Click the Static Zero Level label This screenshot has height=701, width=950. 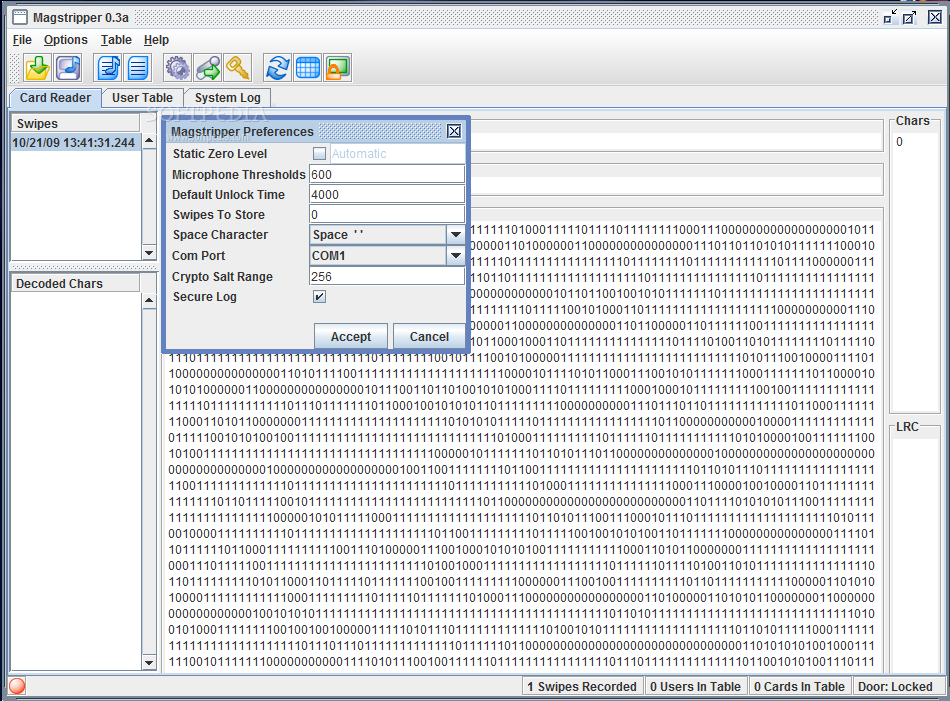pos(220,154)
